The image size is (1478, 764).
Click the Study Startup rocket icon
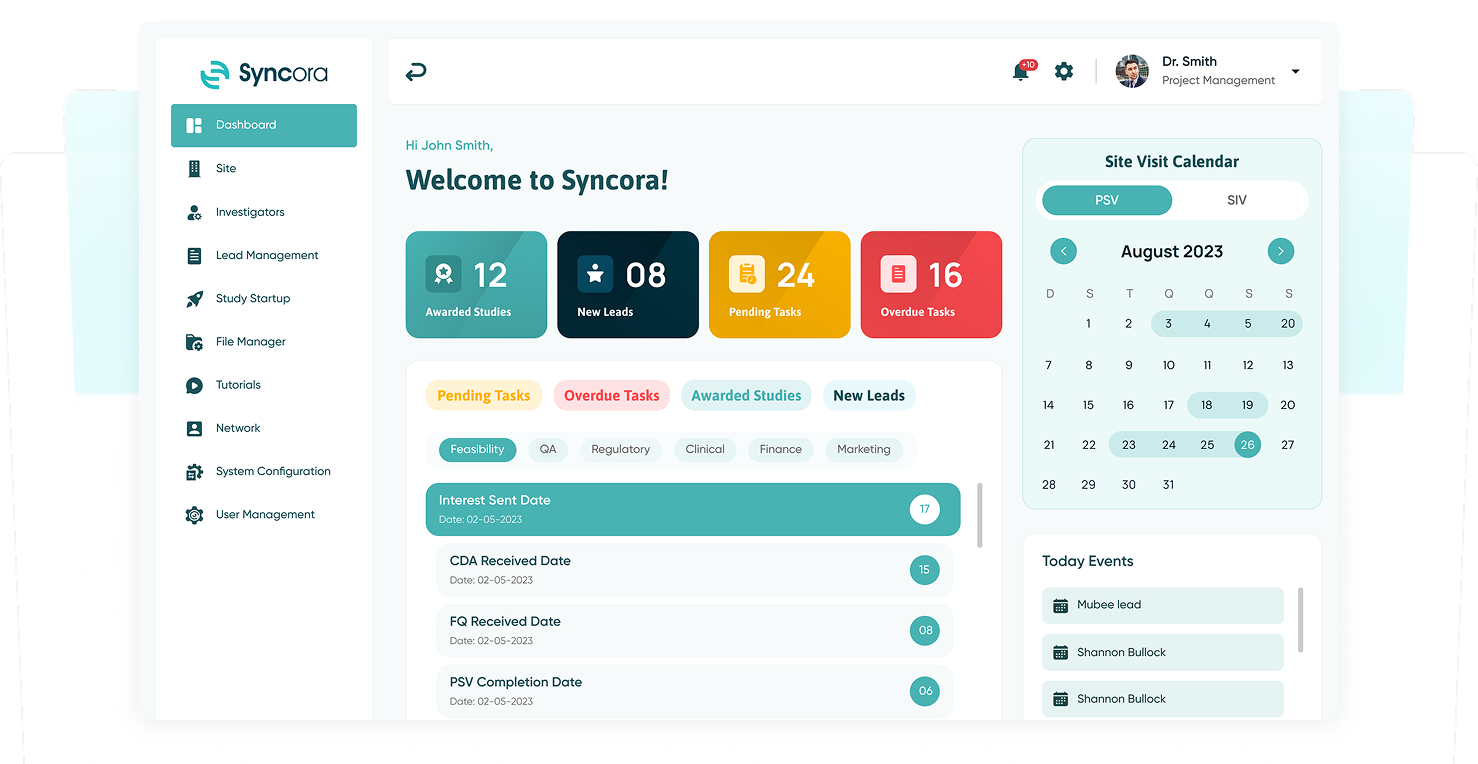pyautogui.click(x=194, y=299)
